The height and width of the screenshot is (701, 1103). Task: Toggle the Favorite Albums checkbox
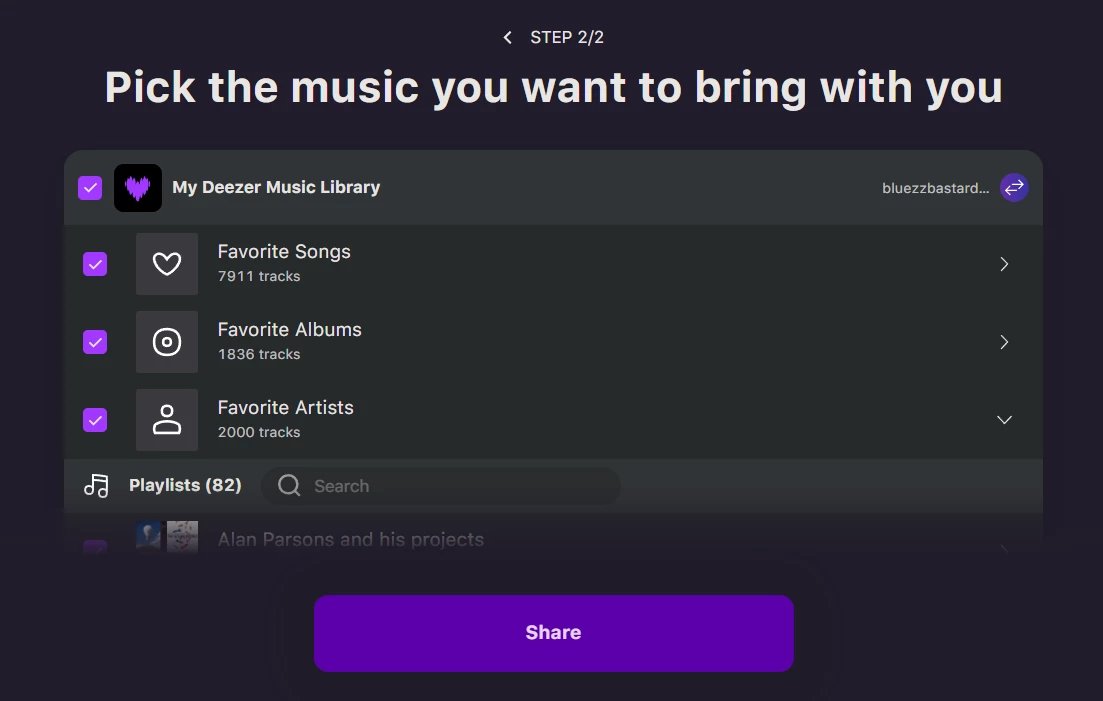point(95,342)
